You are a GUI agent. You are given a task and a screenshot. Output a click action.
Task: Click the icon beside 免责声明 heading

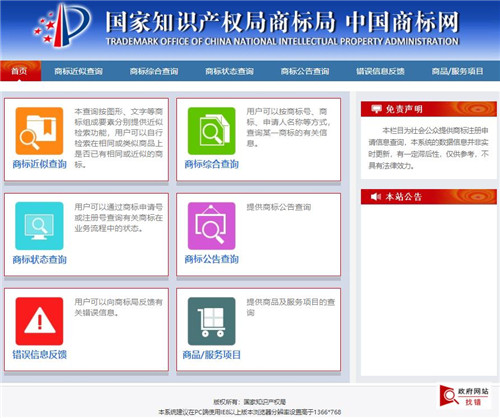coord(376,109)
